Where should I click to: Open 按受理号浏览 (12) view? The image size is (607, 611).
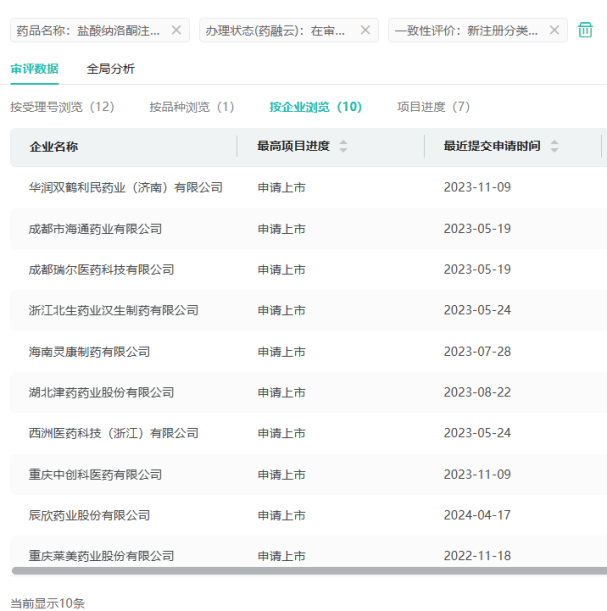pos(62,107)
